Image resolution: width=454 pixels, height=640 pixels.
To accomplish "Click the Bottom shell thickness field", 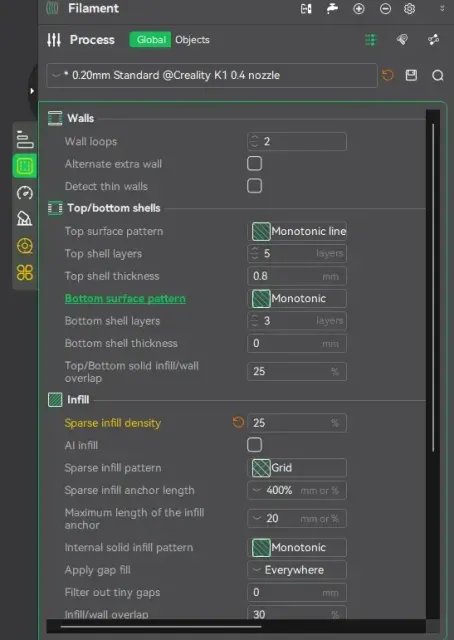I will [x=297, y=343].
